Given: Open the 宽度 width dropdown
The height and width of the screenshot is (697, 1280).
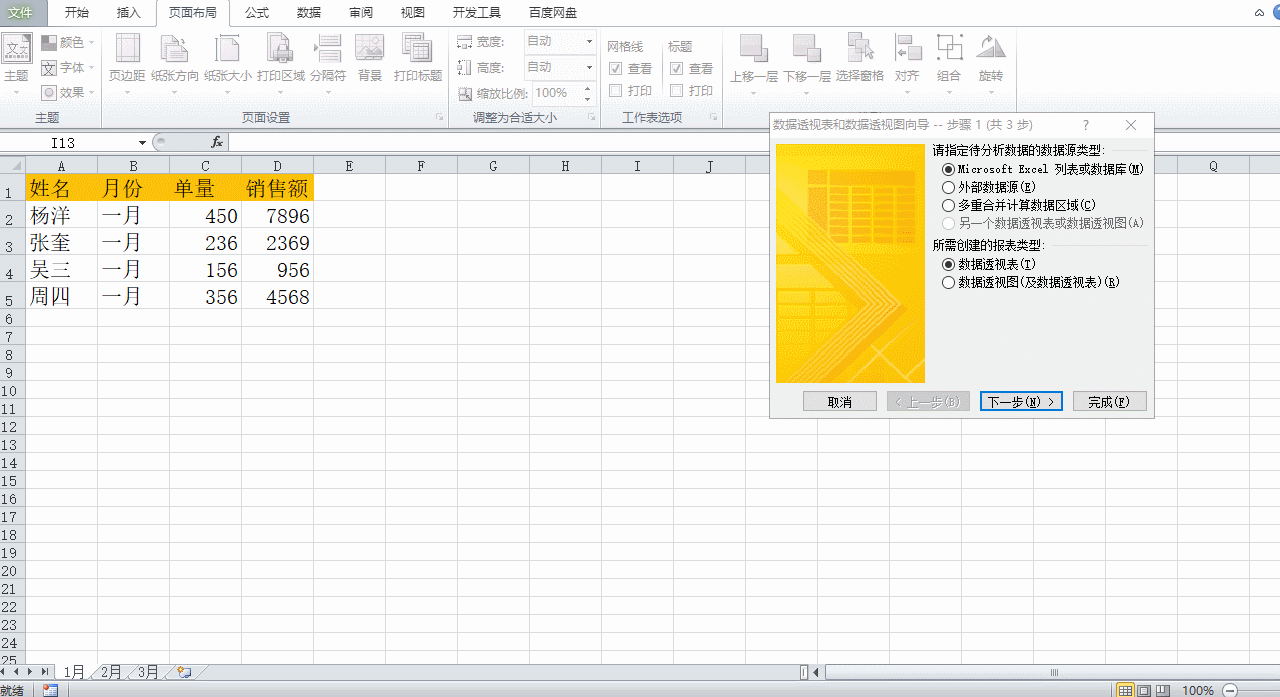Looking at the screenshot, I should click(x=589, y=42).
